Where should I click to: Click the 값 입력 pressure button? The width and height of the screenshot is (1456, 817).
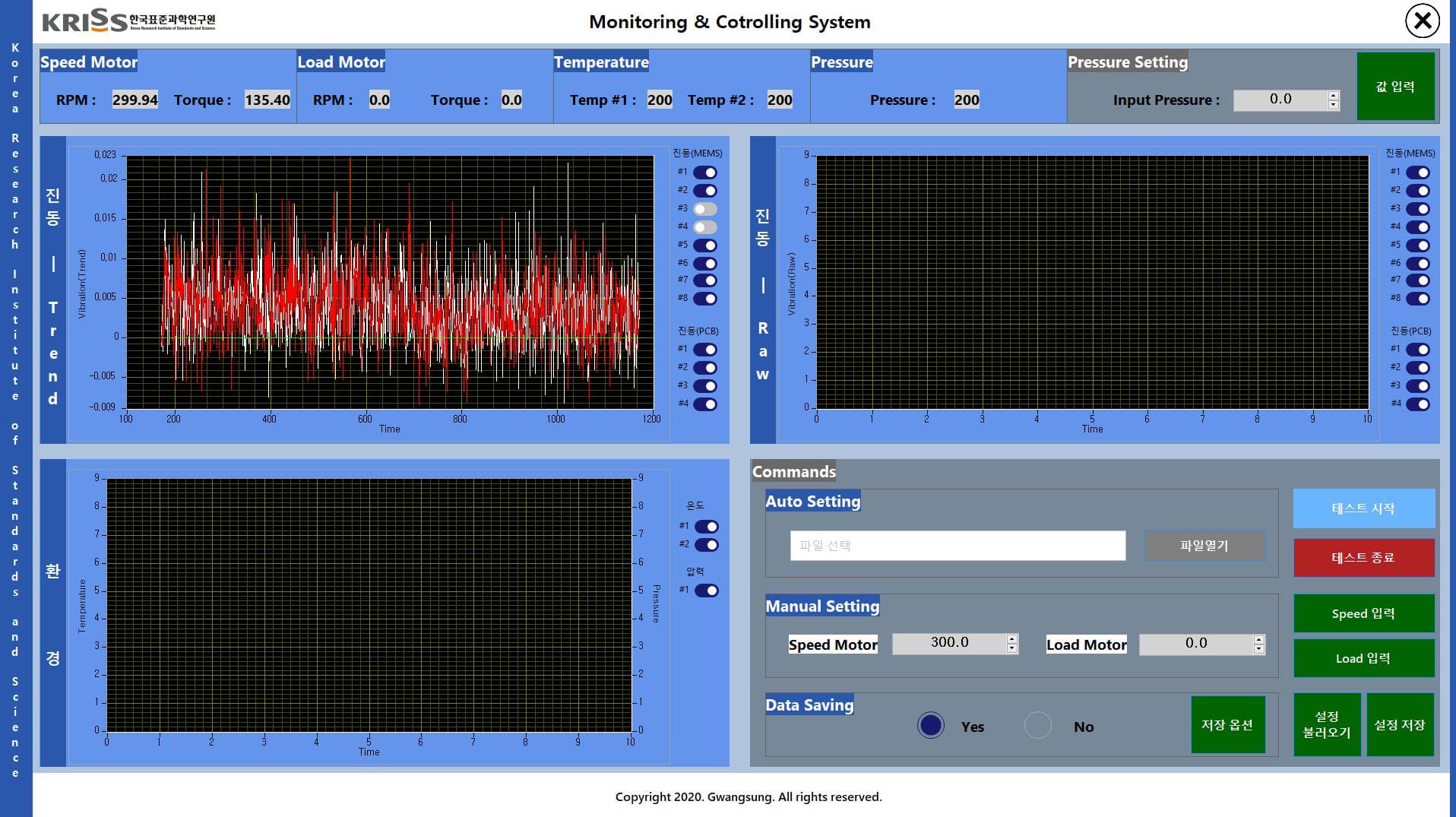(1395, 87)
